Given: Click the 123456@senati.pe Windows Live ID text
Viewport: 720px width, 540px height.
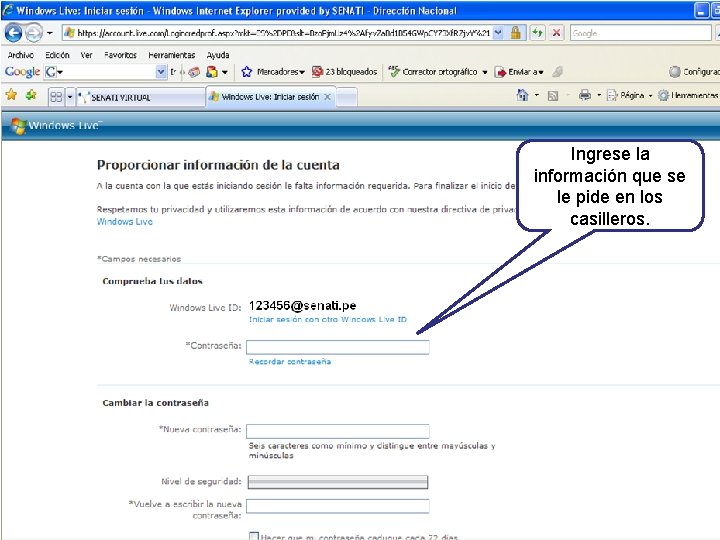Looking at the screenshot, I should coord(303,305).
